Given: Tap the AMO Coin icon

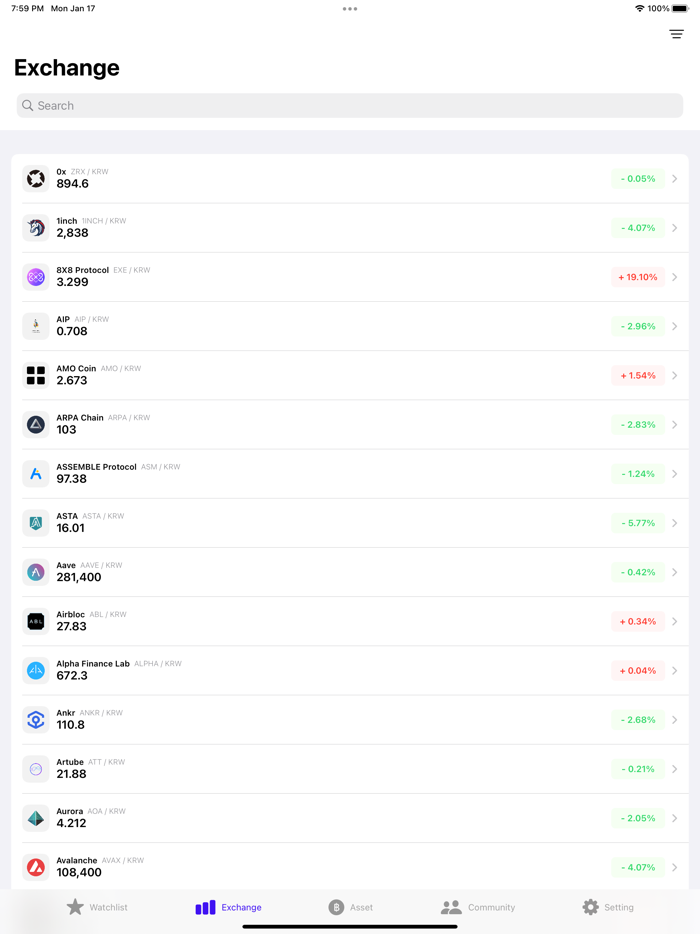Looking at the screenshot, I should point(36,375).
